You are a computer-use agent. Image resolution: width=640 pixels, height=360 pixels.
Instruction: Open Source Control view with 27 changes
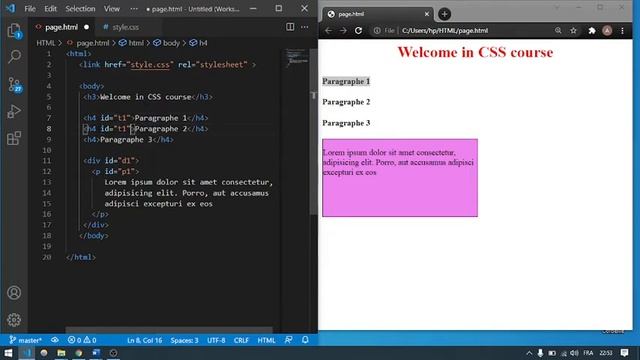(14, 84)
